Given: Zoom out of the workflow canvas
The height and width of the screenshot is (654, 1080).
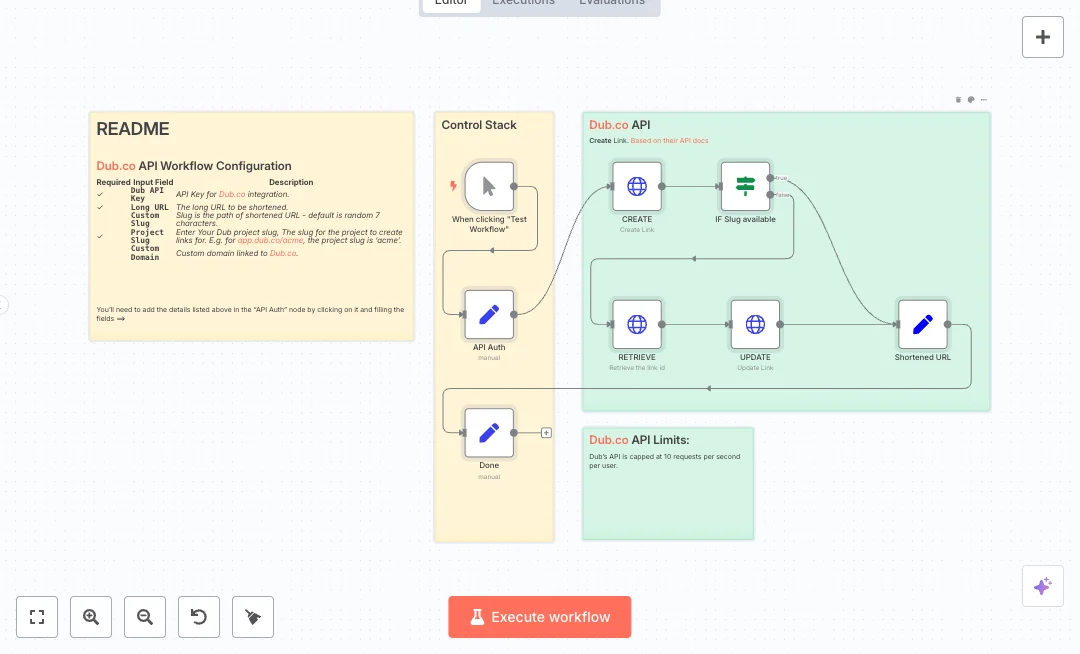Looking at the screenshot, I should pos(145,617).
